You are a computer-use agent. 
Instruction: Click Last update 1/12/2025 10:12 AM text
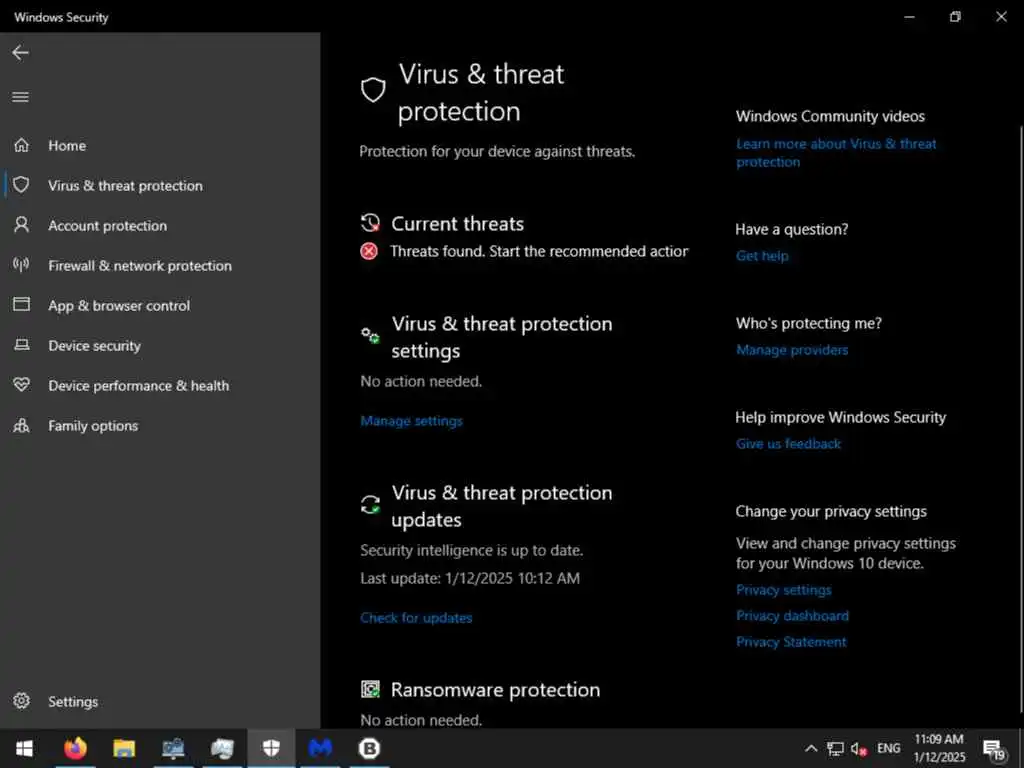pos(470,579)
